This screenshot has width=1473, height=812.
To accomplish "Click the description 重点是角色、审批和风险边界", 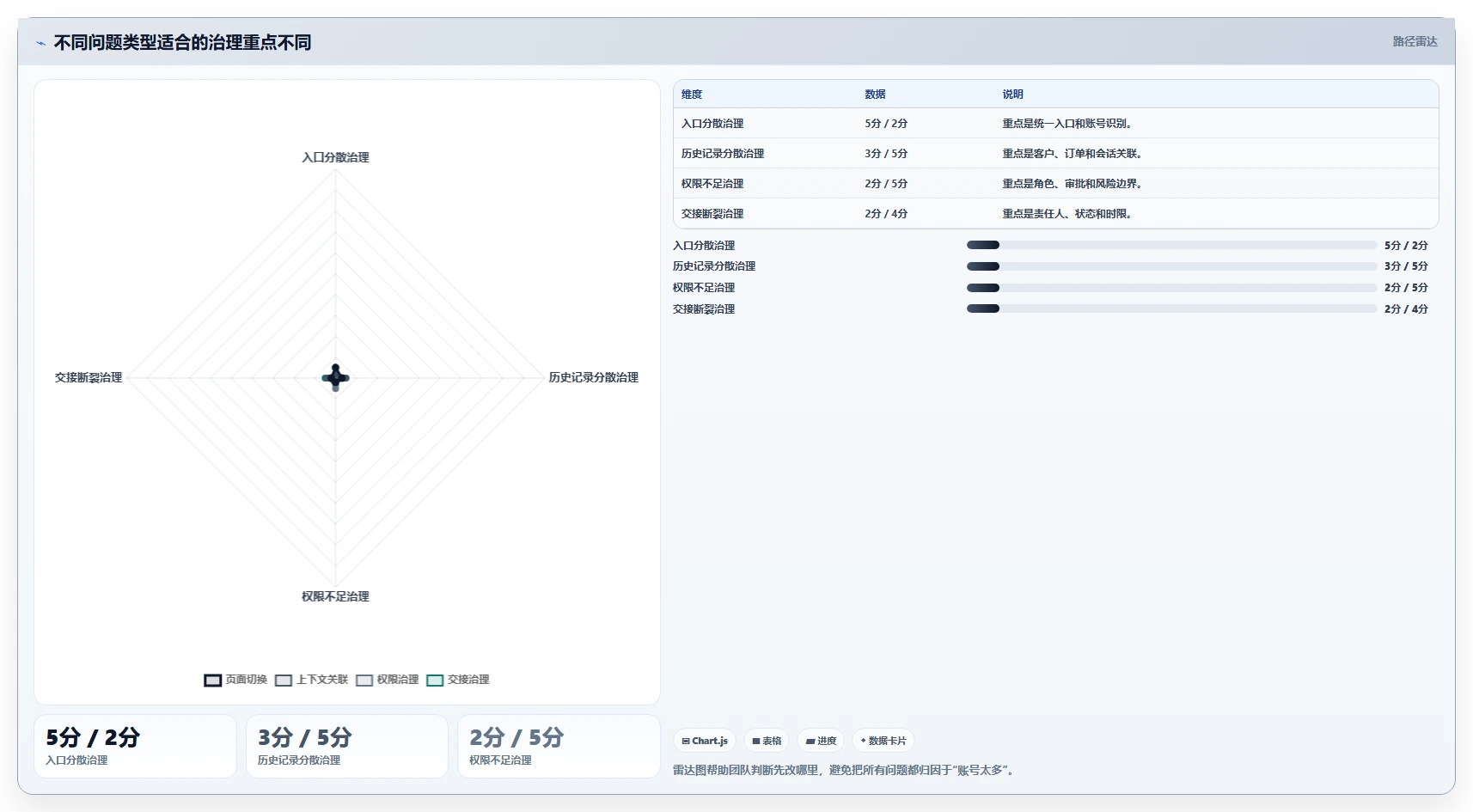I will coord(1074,184).
